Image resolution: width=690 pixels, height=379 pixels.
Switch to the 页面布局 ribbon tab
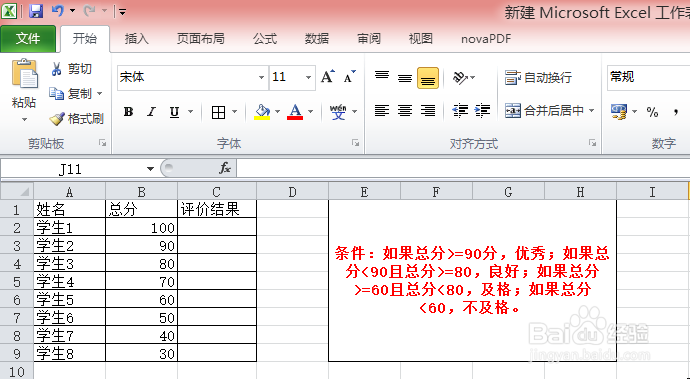pyautogui.click(x=201, y=39)
